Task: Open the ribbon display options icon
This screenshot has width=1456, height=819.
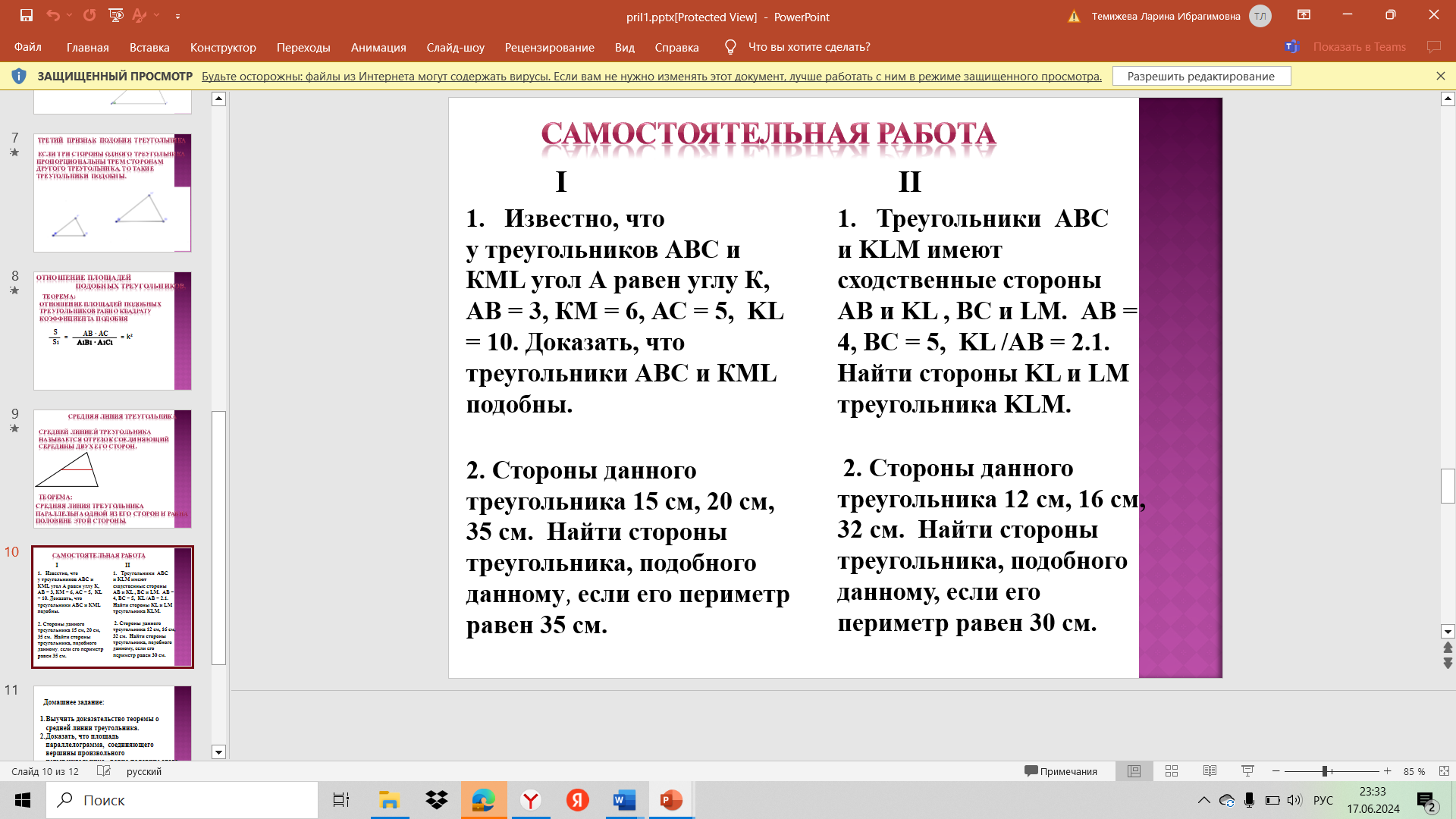Action: (x=1304, y=15)
